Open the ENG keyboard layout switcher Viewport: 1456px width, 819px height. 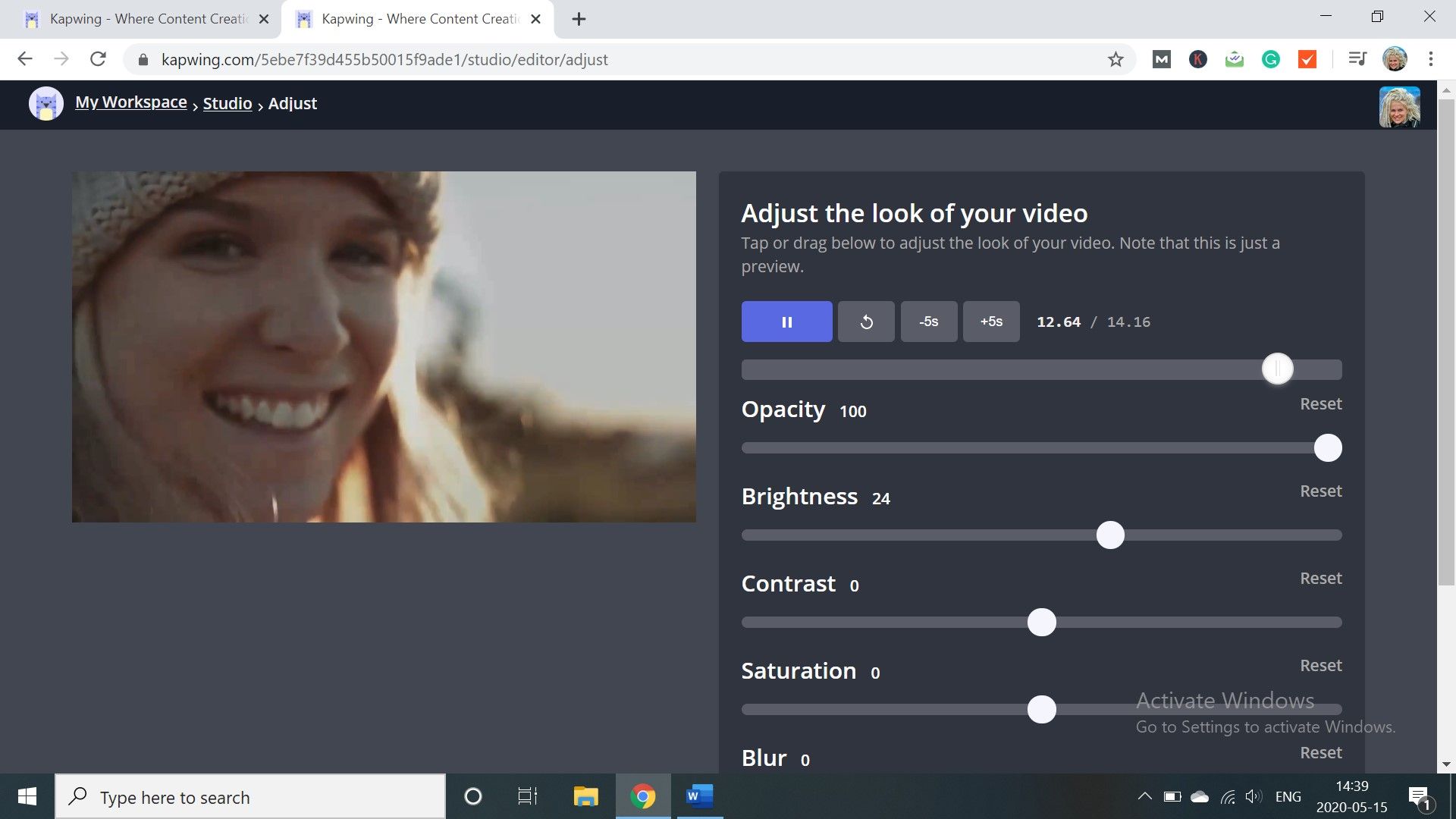(1288, 796)
